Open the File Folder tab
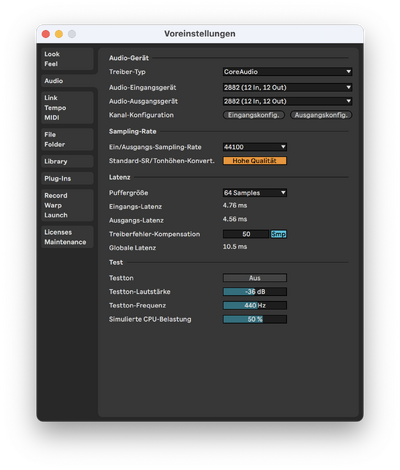The width and height of the screenshot is (400, 470). click(x=67, y=139)
